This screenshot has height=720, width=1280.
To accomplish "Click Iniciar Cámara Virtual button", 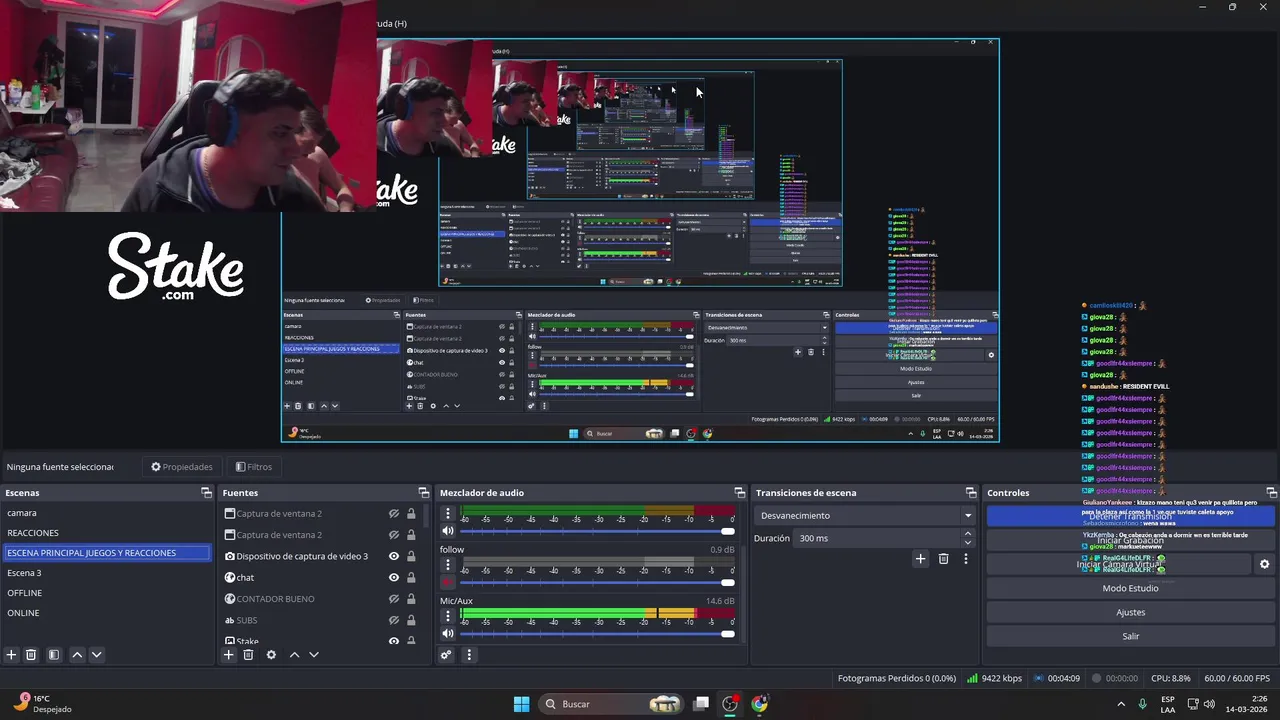I will tap(1119, 564).
